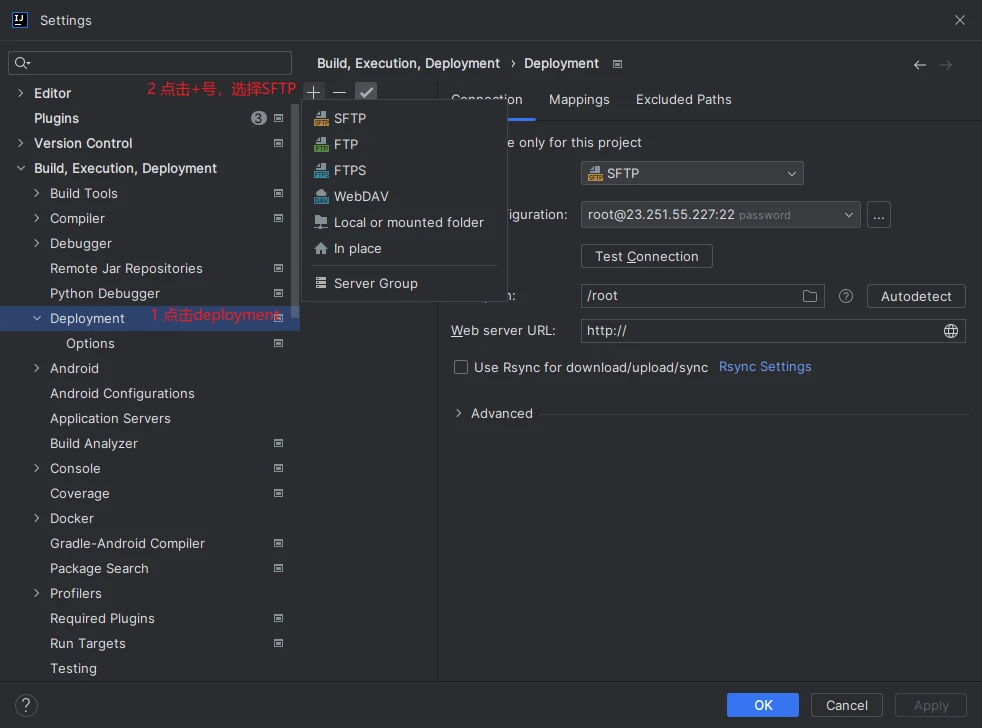Click the OK button
The image size is (982, 728).
point(763,705)
